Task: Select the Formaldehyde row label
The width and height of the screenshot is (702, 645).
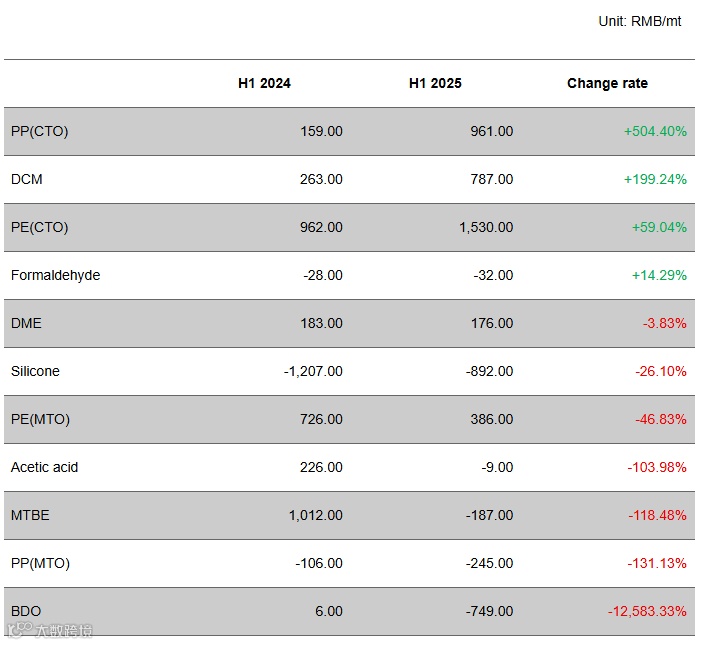Action: (55, 275)
